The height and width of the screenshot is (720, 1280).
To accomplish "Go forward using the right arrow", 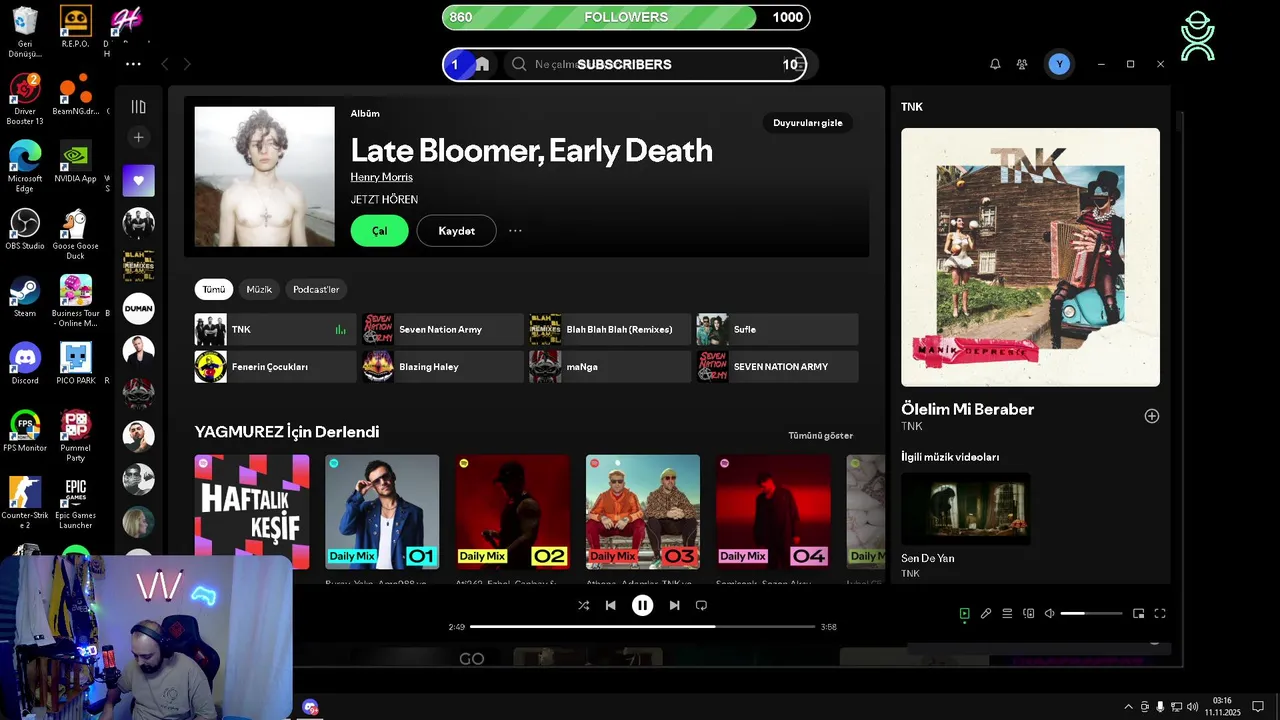I will pos(187,64).
